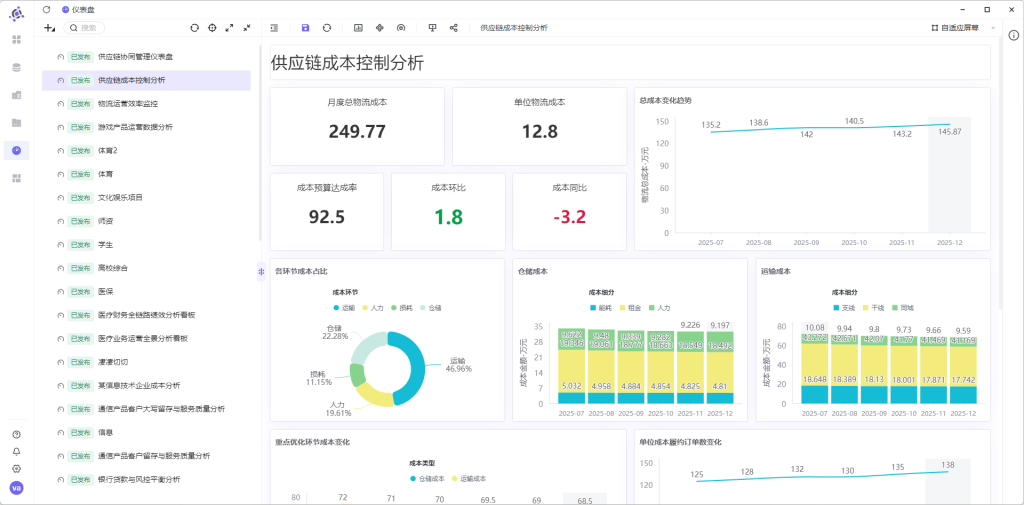Open the widgets icon below dashboard icon
The image size is (1024, 505).
[17, 178]
